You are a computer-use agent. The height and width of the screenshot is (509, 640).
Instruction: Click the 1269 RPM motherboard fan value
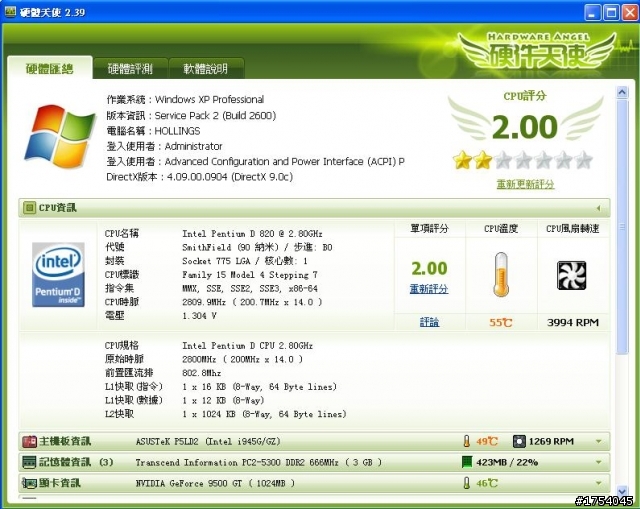tap(551, 441)
